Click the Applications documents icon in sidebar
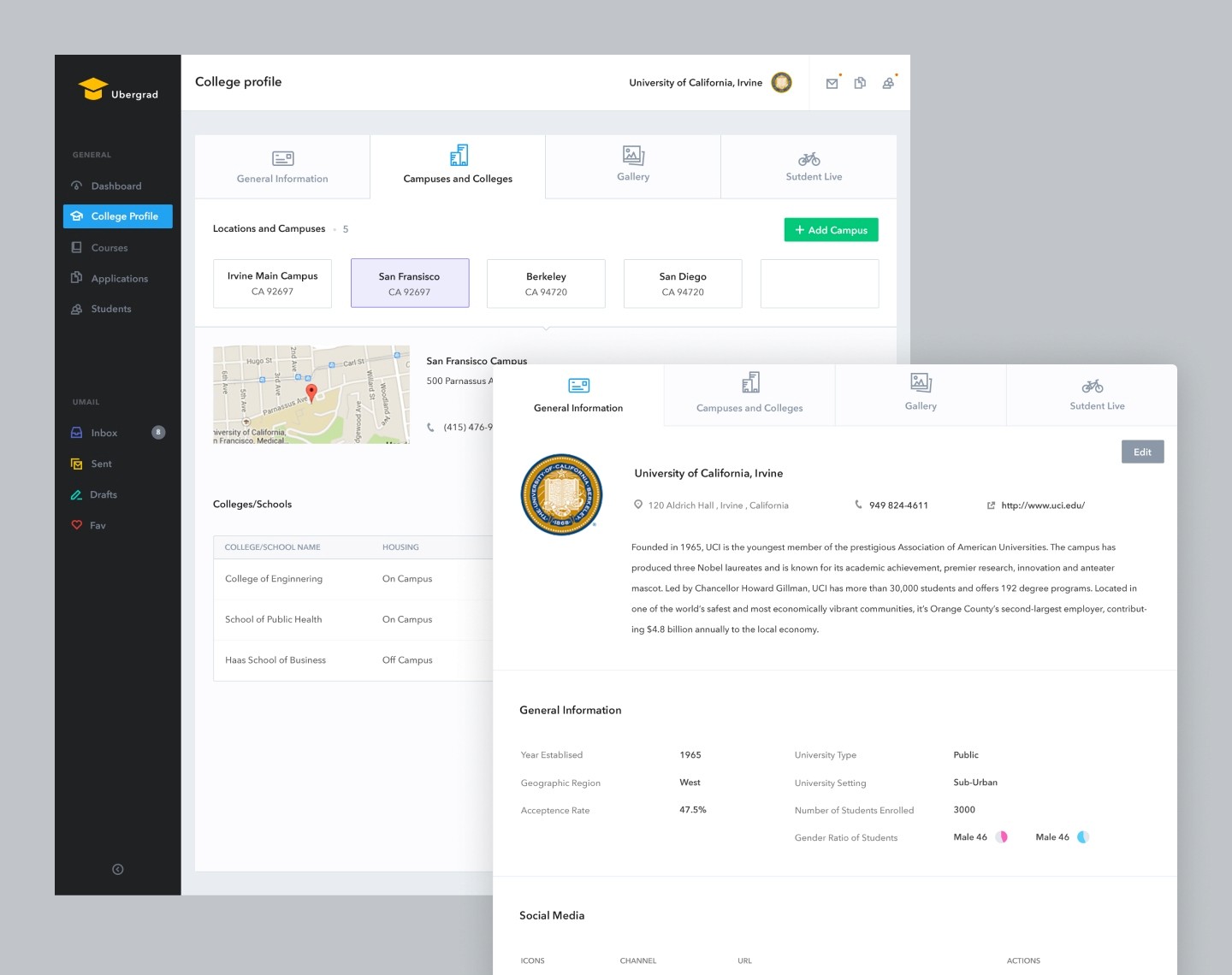 click(x=76, y=278)
